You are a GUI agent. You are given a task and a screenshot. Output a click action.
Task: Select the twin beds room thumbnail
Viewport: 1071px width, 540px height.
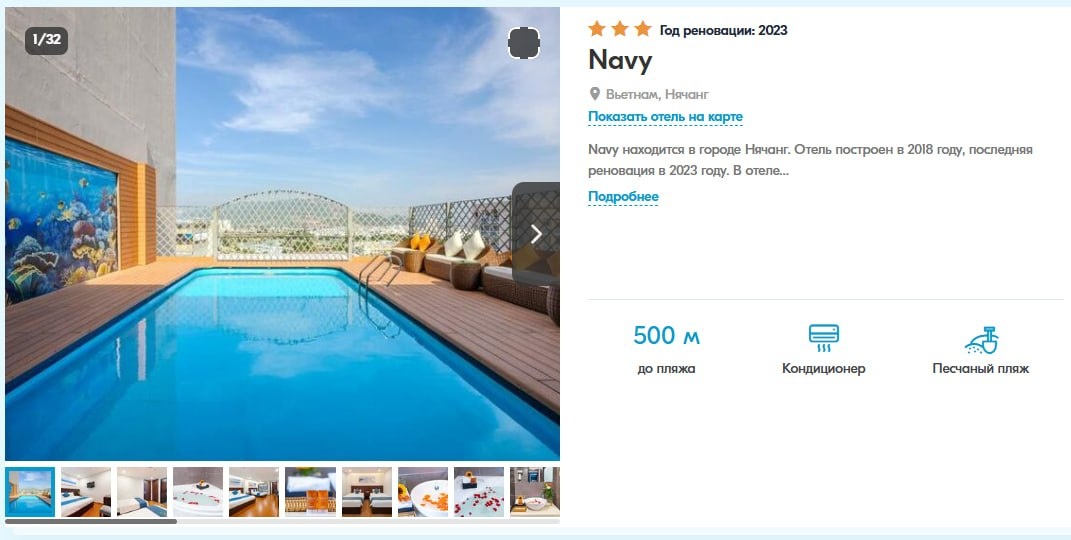tap(367, 492)
